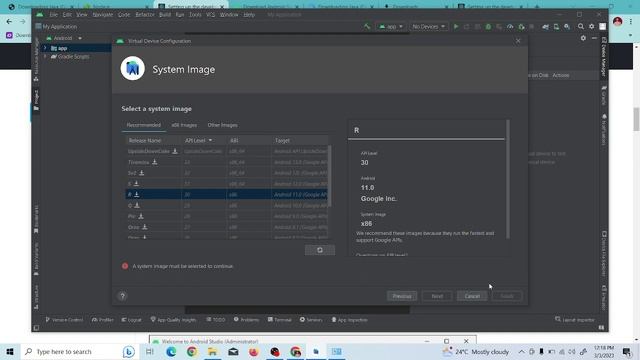
Task: Open the TODO tool window
Action: [216, 320]
